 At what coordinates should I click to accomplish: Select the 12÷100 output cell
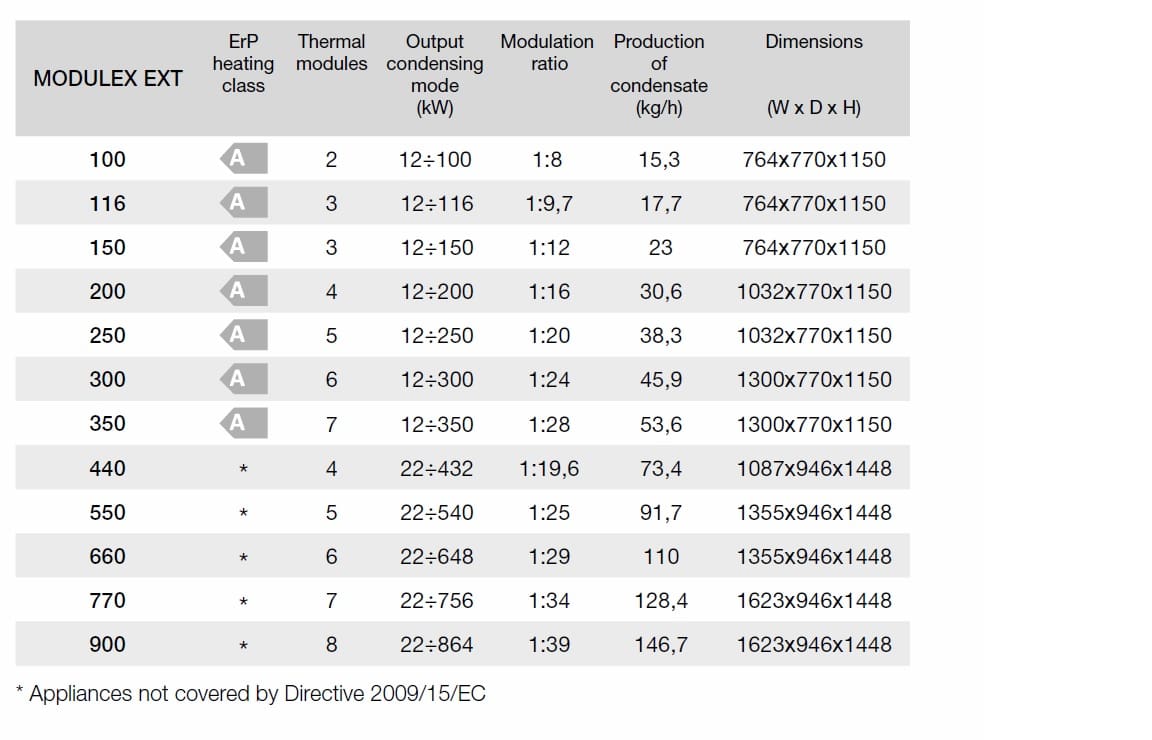pos(435,159)
